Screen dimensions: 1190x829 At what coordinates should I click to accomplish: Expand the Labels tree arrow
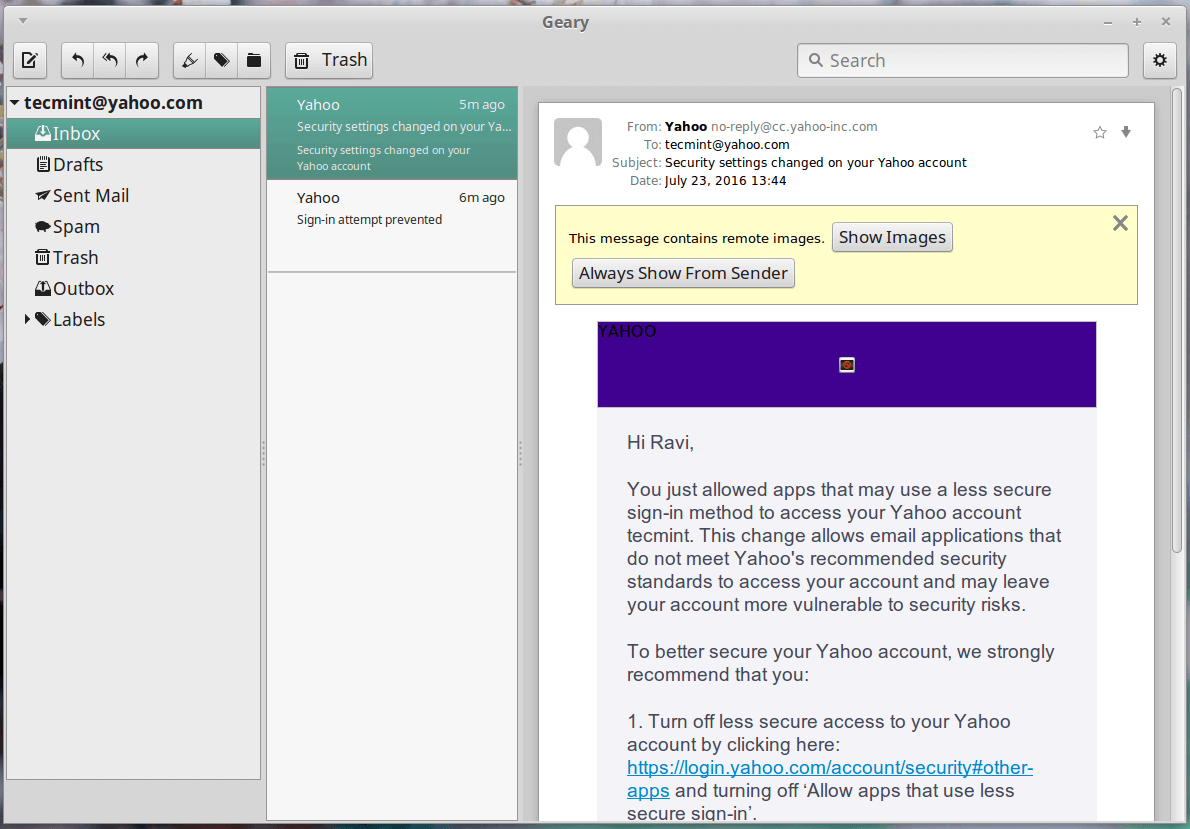point(27,320)
